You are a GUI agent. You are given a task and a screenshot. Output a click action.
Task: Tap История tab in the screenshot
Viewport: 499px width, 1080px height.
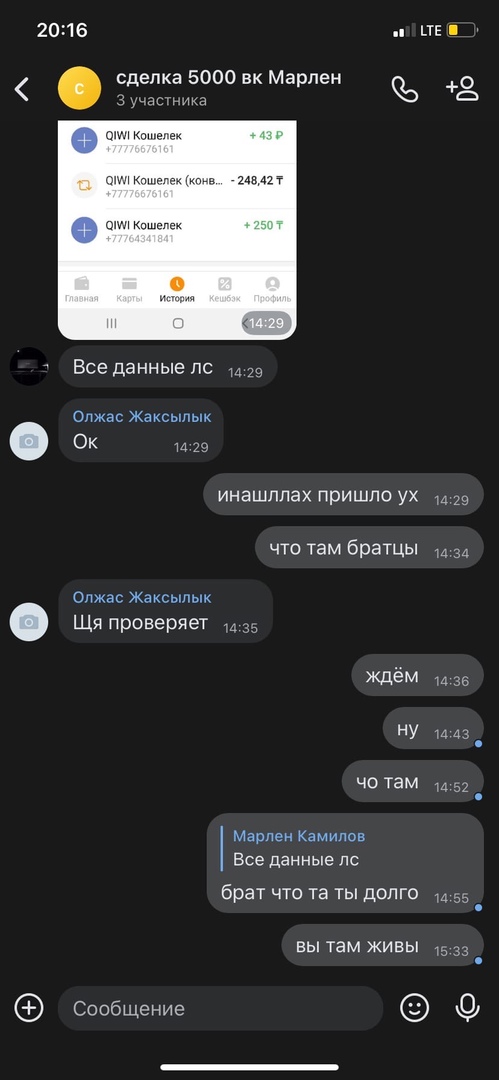pos(177,290)
